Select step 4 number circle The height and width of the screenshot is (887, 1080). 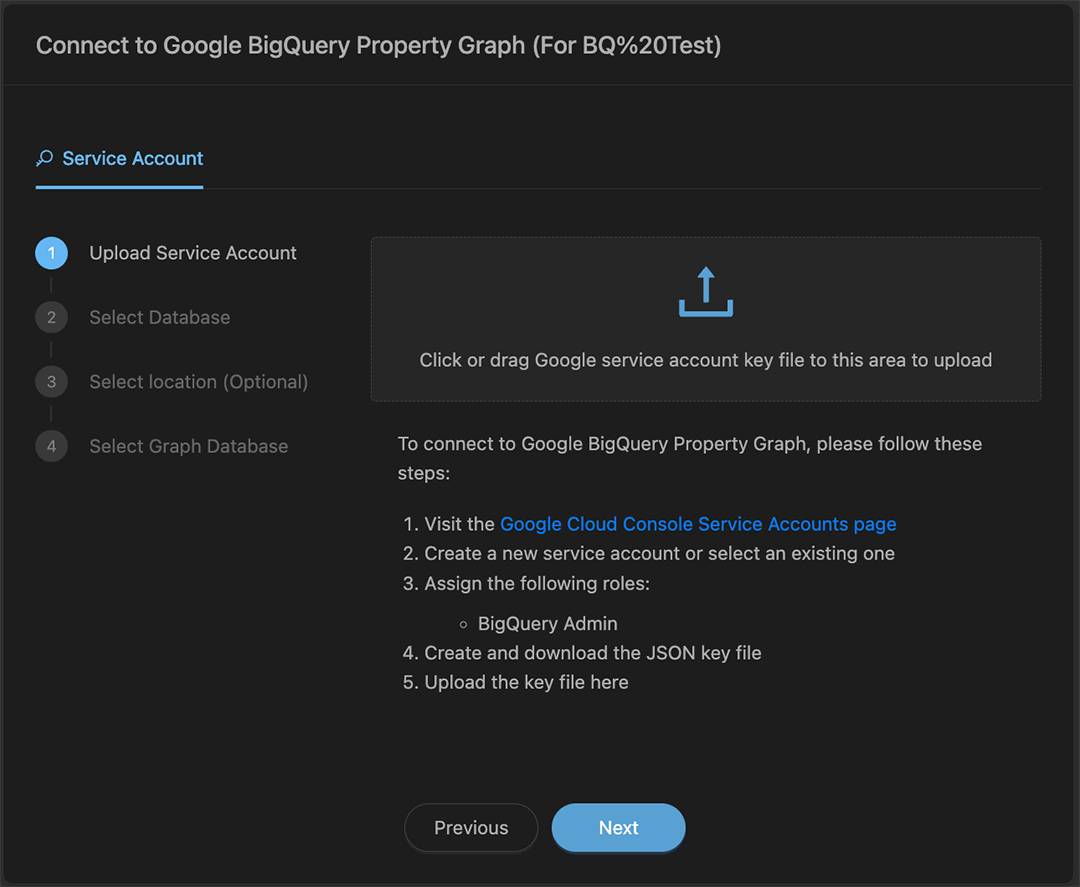tap(52, 446)
